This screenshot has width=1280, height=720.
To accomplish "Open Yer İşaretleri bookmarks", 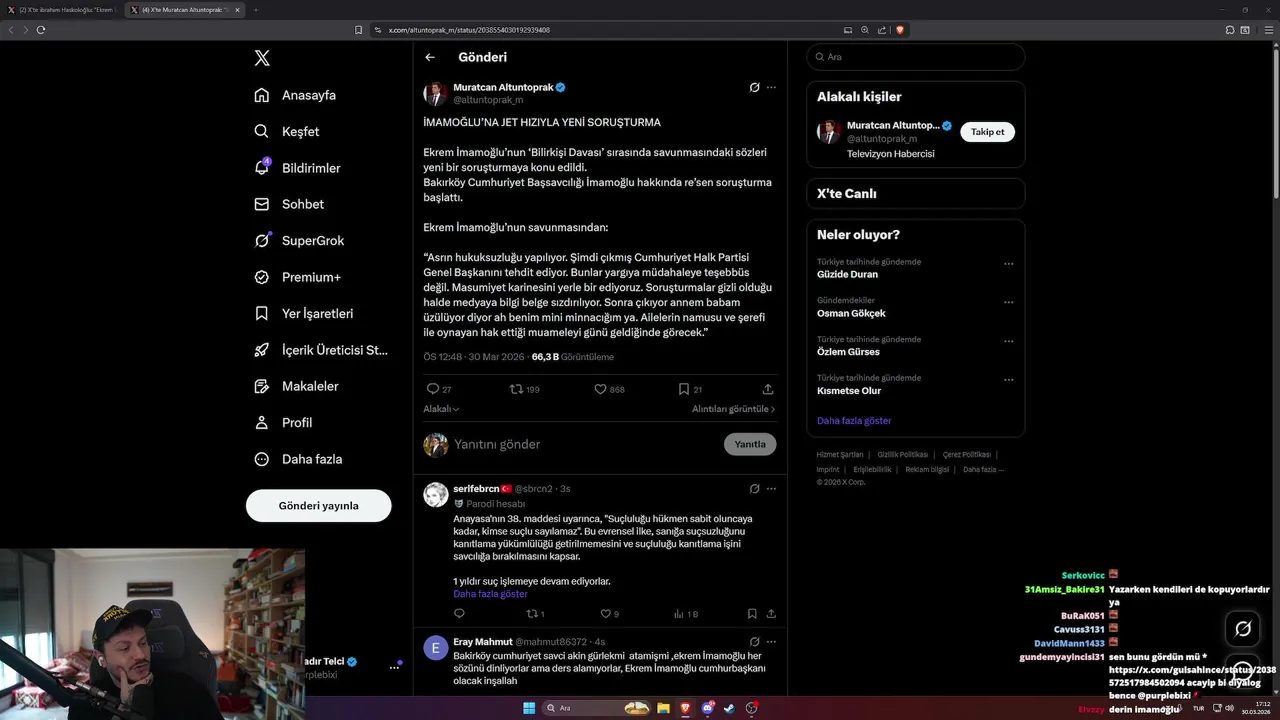I will [x=304, y=313].
